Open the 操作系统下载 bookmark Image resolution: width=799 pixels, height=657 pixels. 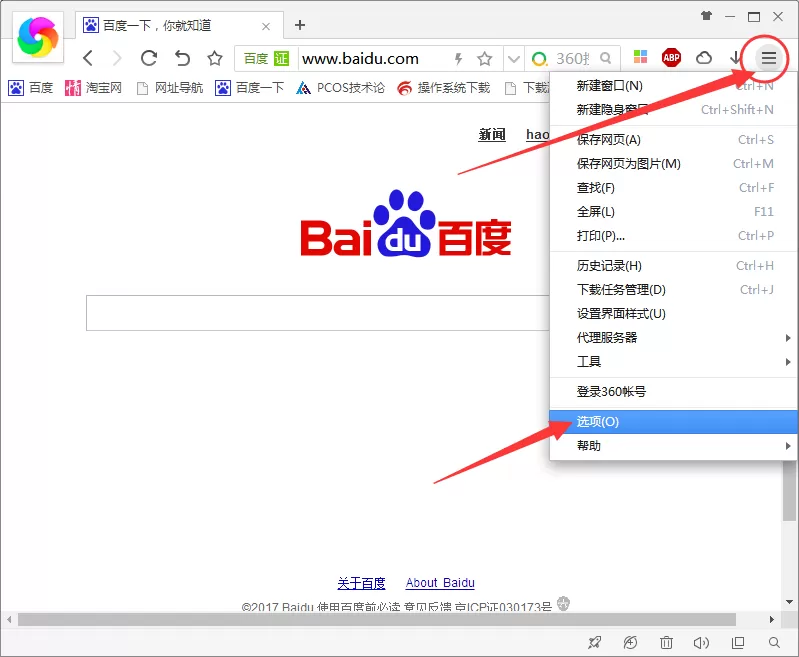(444, 88)
